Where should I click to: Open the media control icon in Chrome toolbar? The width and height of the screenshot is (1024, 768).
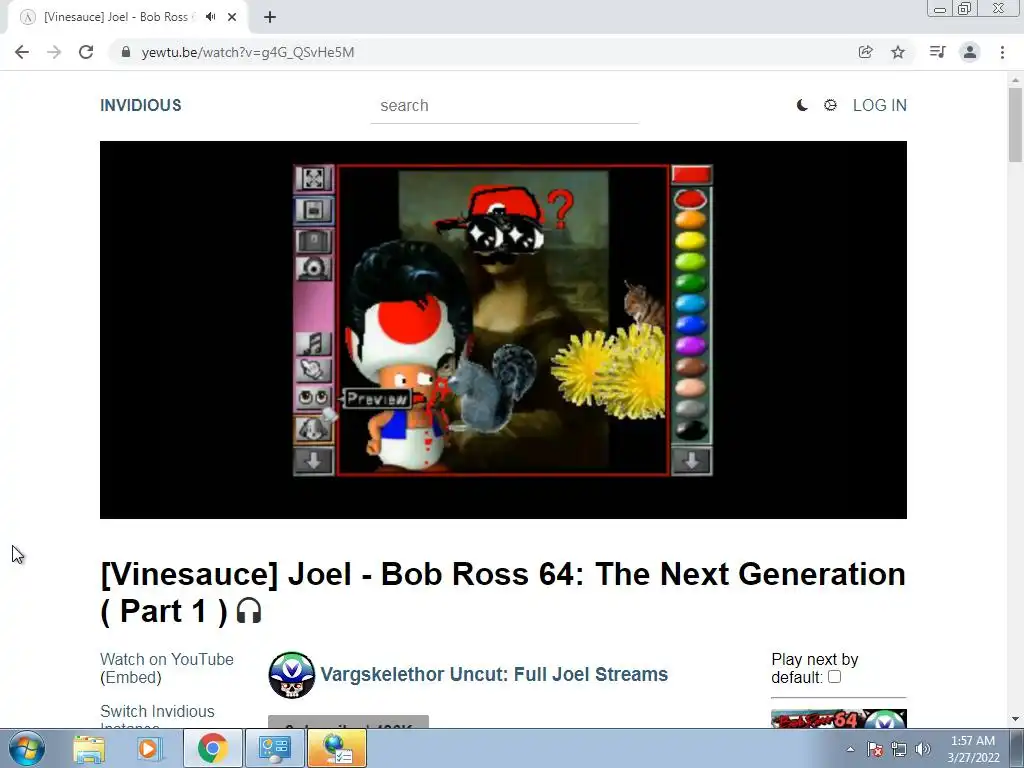point(937,52)
